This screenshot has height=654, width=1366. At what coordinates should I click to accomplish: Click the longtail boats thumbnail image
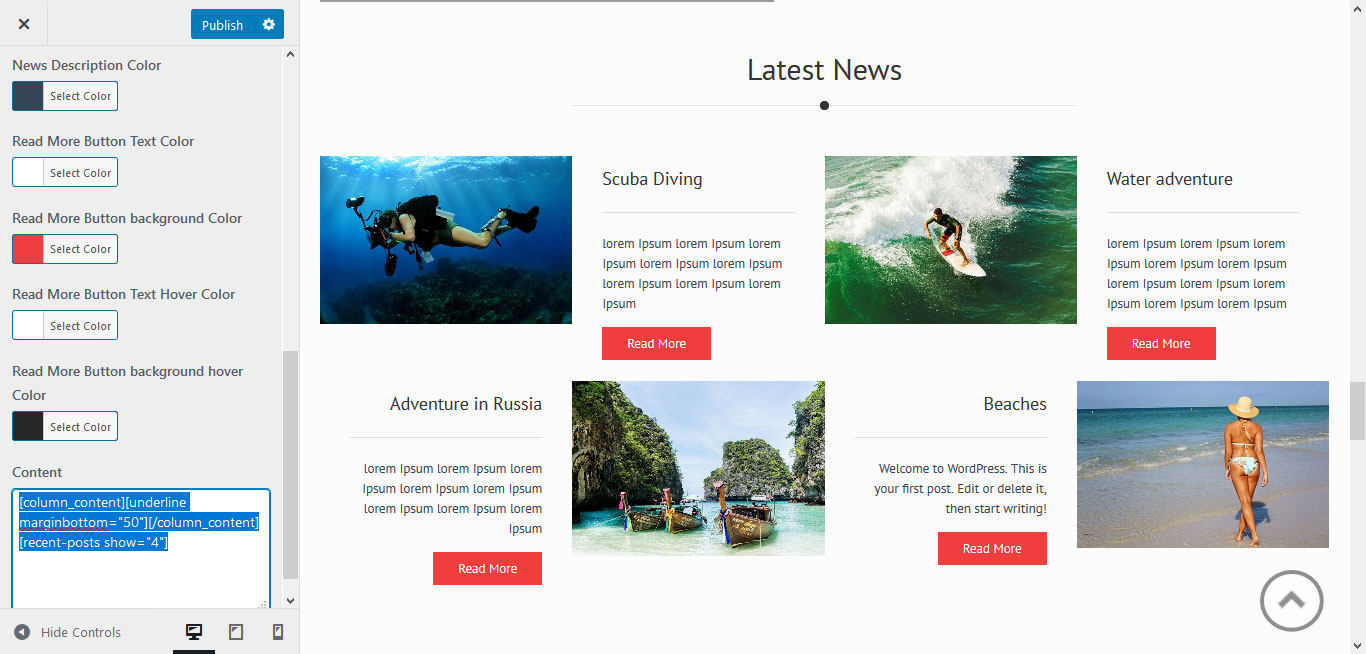pos(698,468)
